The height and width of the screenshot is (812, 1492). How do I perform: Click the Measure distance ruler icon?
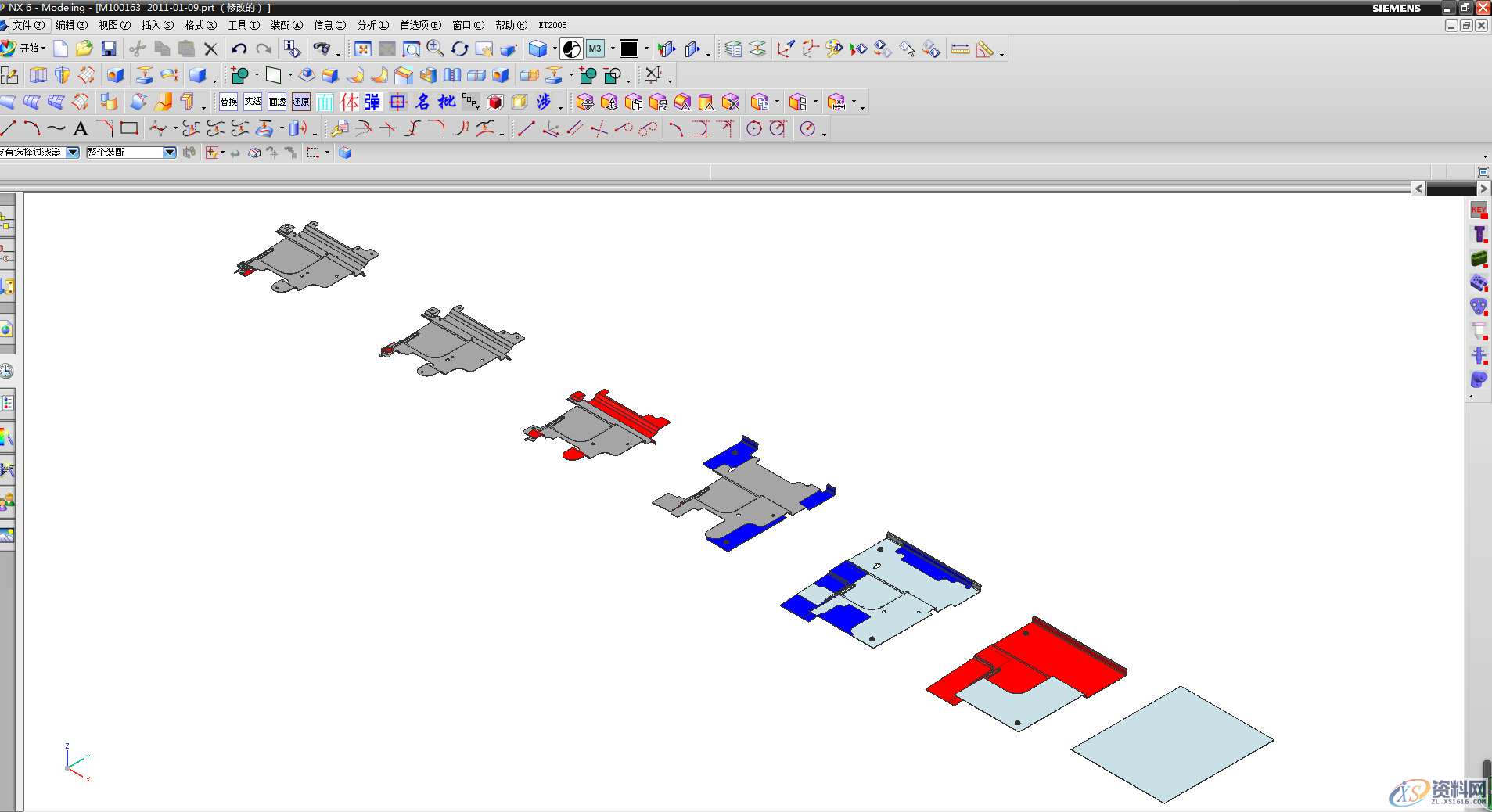pyautogui.click(x=960, y=49)
